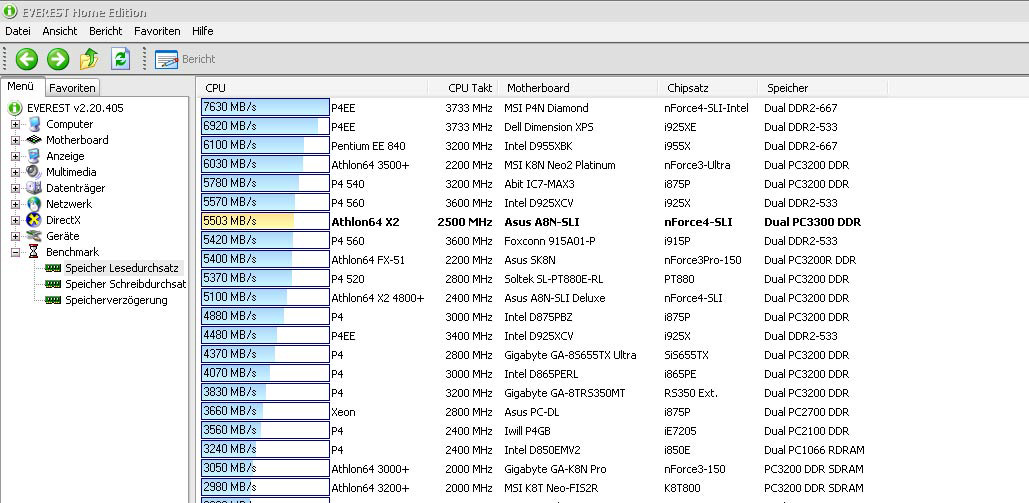This screenshot has width=1029, height=503.
Task: Expand the Netzwerk tree node
Action: tap(15, 204)
